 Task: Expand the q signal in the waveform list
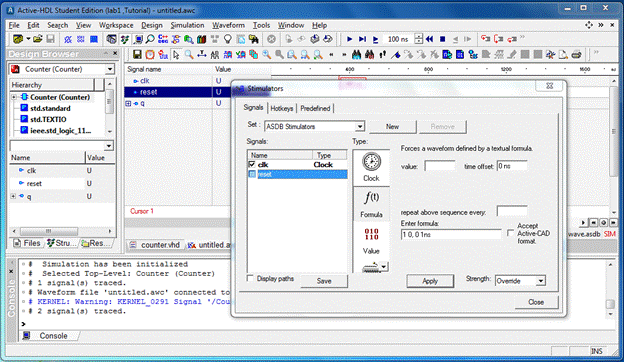128,103
